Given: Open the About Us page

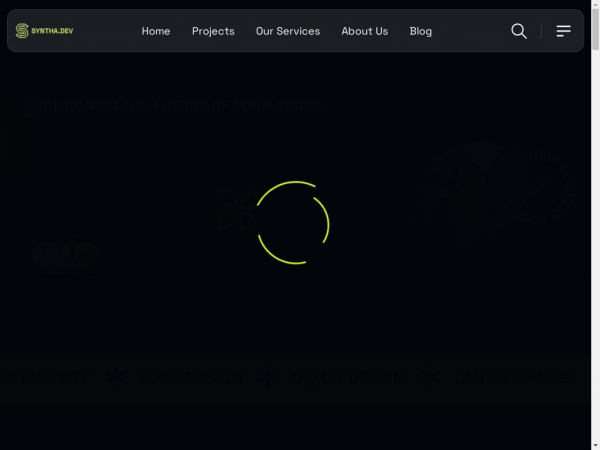Looking at the screenshot, I should pyautogui.click(x=364, y=31).
